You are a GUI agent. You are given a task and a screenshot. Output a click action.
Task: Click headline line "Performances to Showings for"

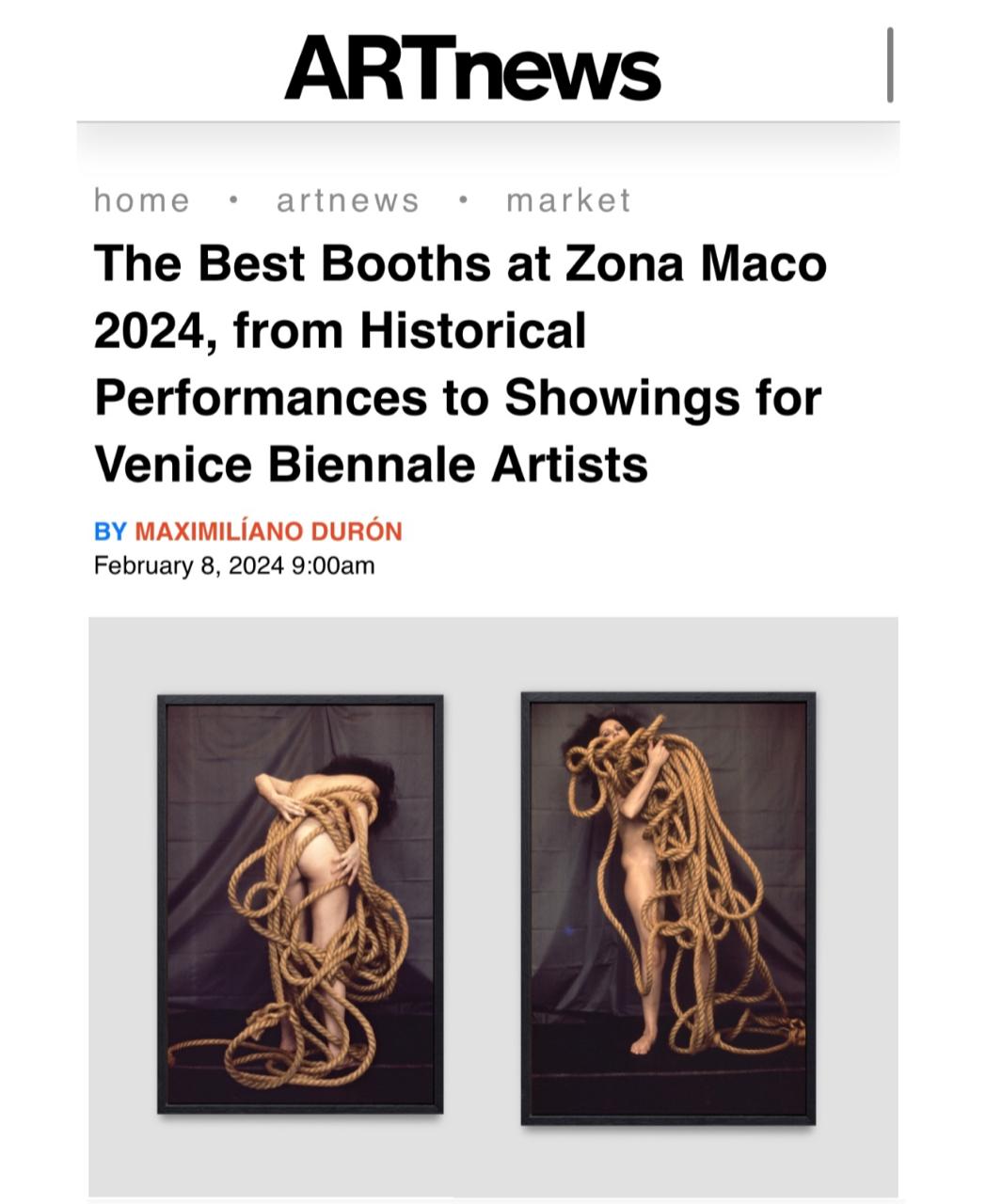click(458, 397)
